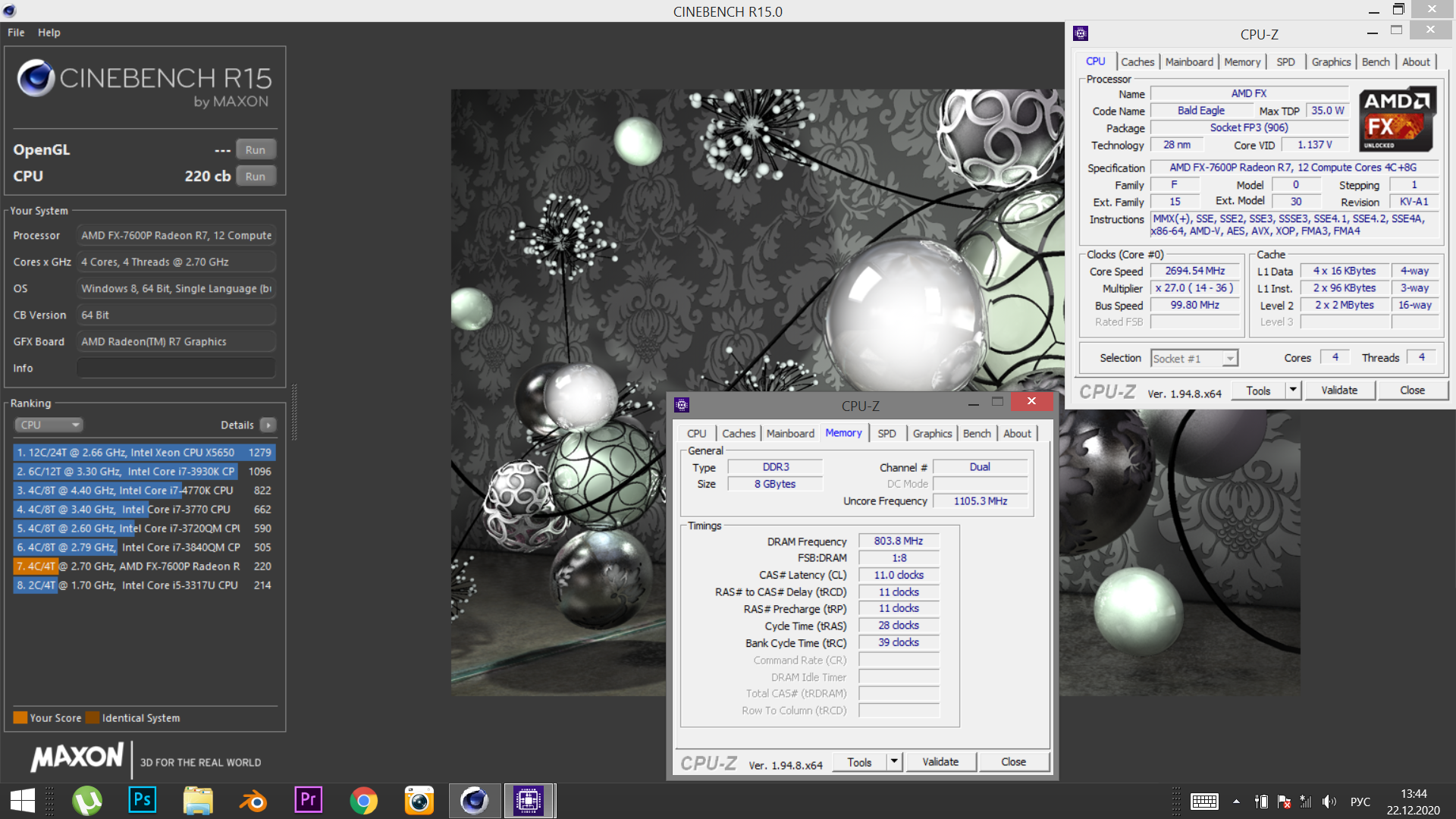Open Tools dropdown arrow in CPU-Z Memory window

tap(894, 762)
